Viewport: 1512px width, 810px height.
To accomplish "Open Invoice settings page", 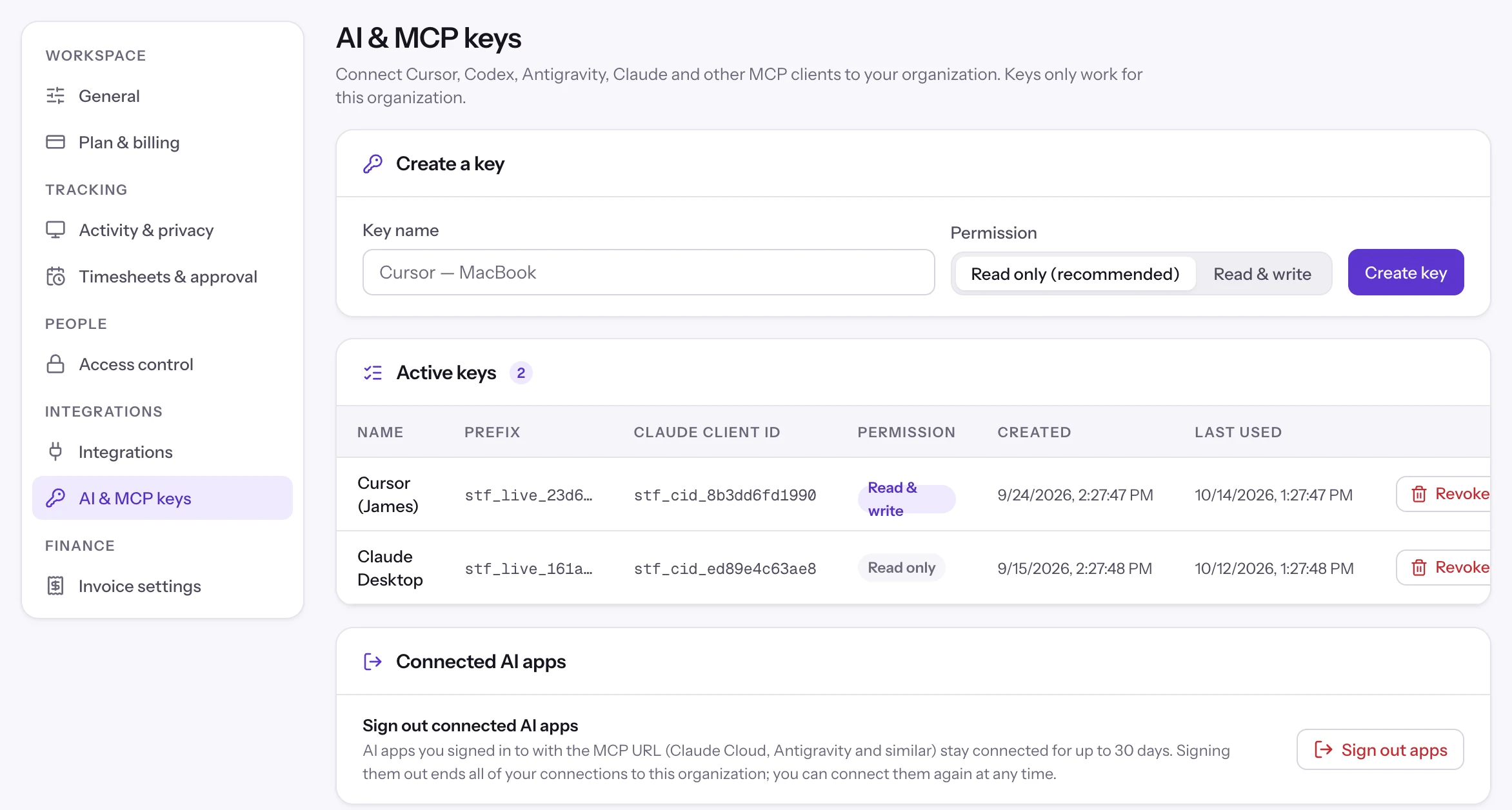I will 163,586.
